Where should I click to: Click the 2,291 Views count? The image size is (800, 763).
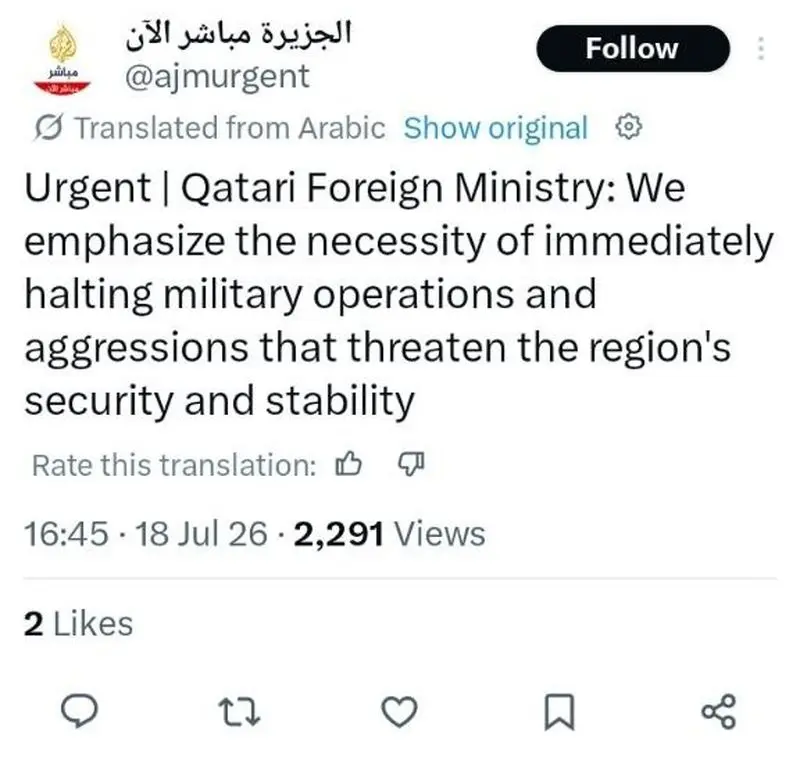[x=389, y=534]
